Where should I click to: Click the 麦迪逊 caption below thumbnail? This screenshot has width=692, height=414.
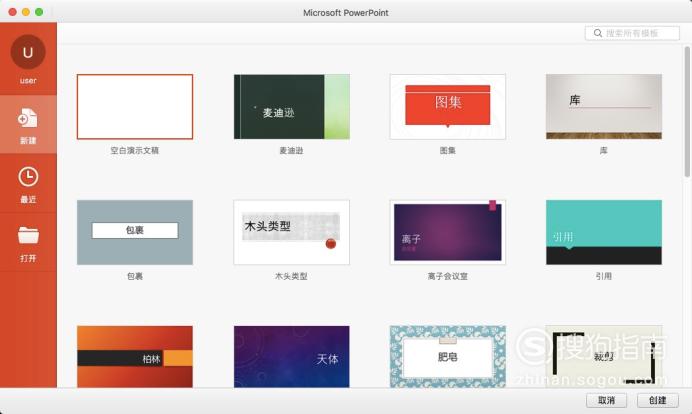click(291, 151)
